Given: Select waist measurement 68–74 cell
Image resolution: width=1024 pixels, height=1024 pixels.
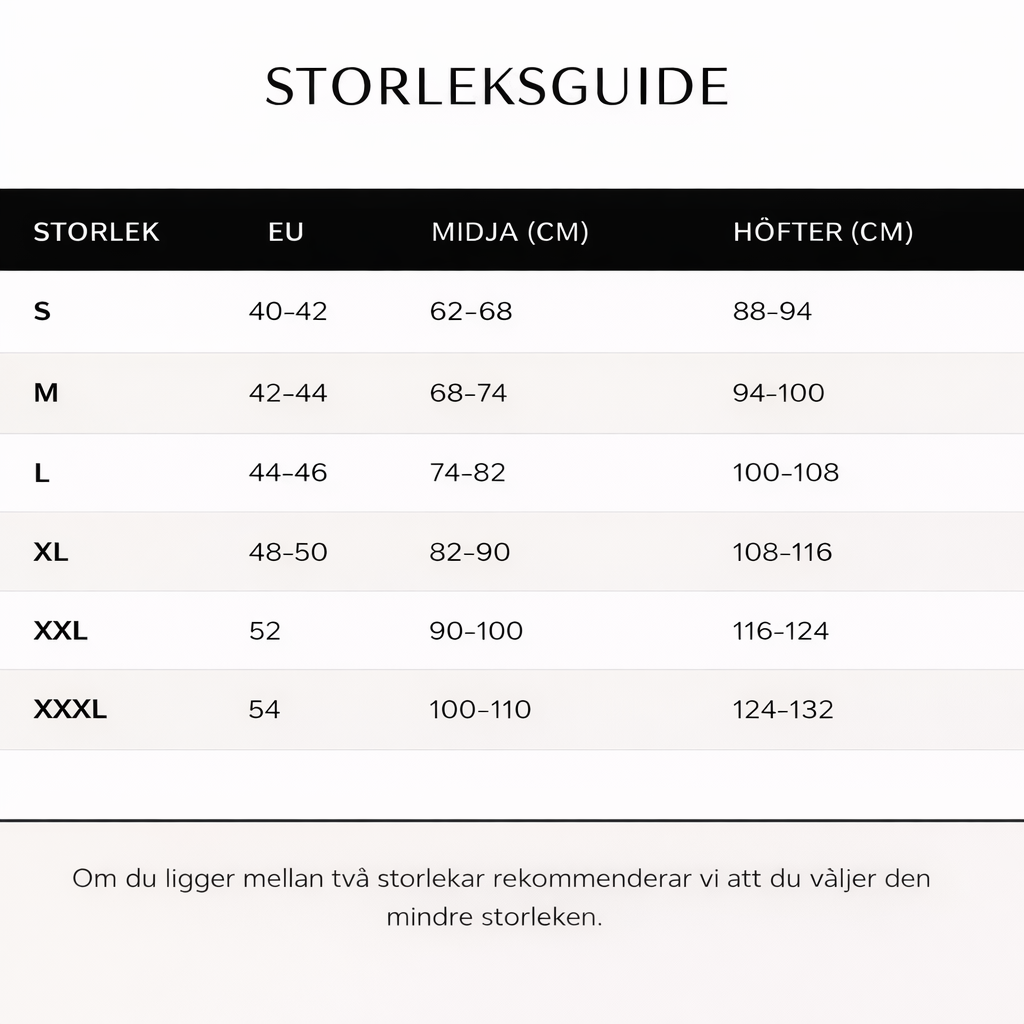Looking at the screenshot, I should click(468, 393).
